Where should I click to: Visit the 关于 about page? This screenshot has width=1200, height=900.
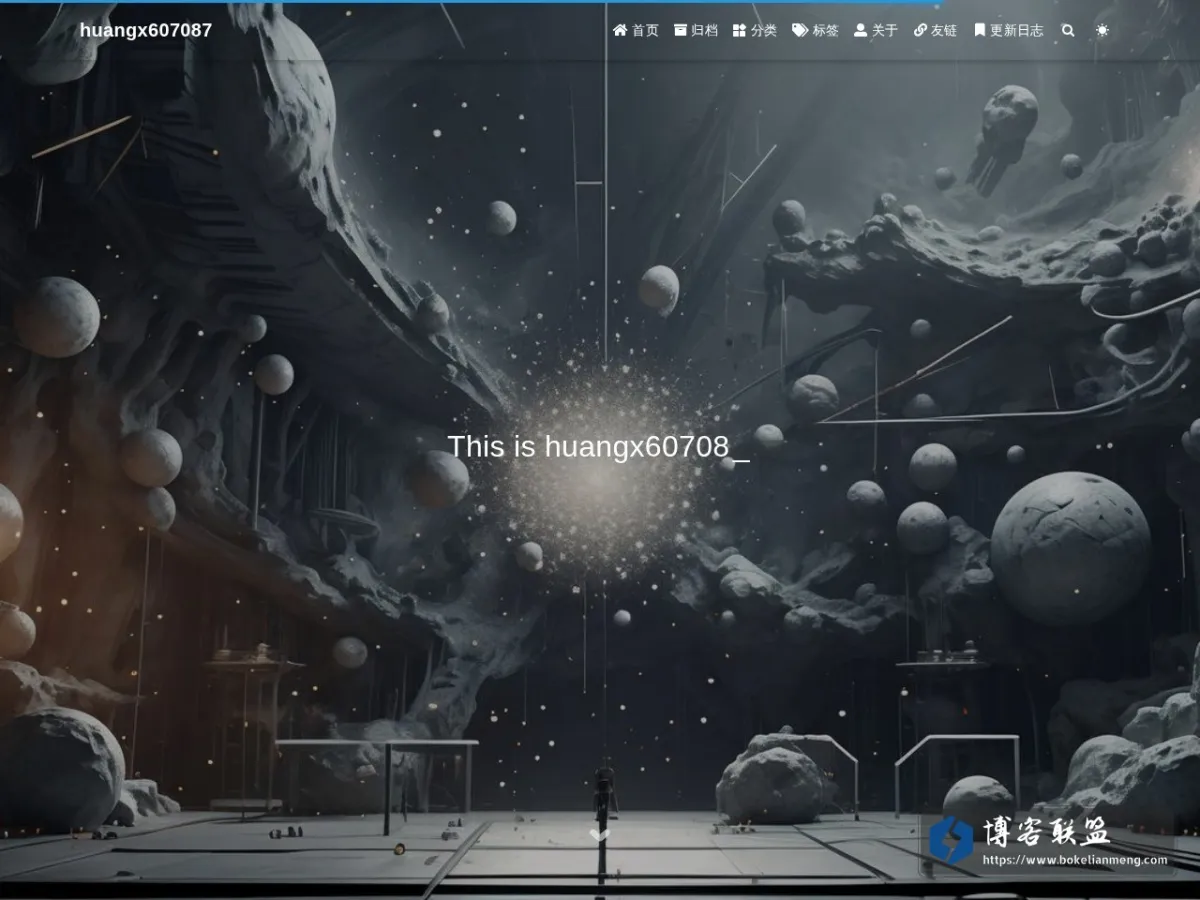point(876,30)
